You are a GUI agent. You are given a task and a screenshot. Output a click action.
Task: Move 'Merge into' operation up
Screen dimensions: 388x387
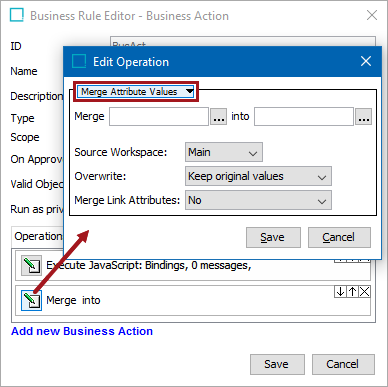tap(352, 292)
